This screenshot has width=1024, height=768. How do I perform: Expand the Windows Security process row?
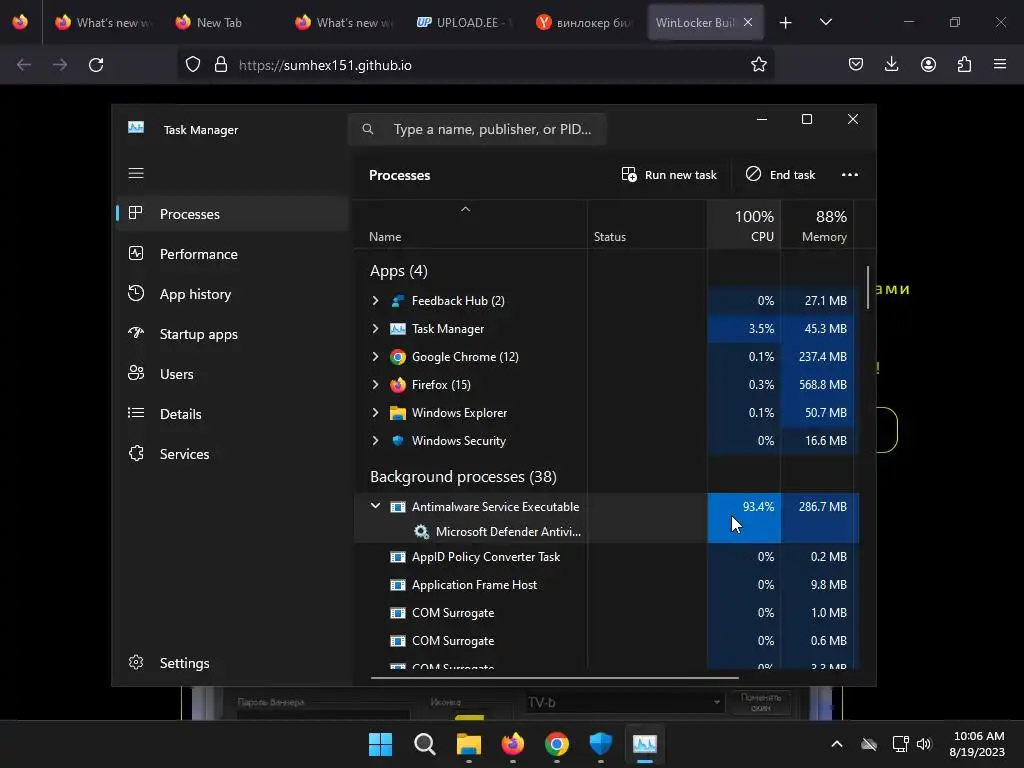[376, 441]
